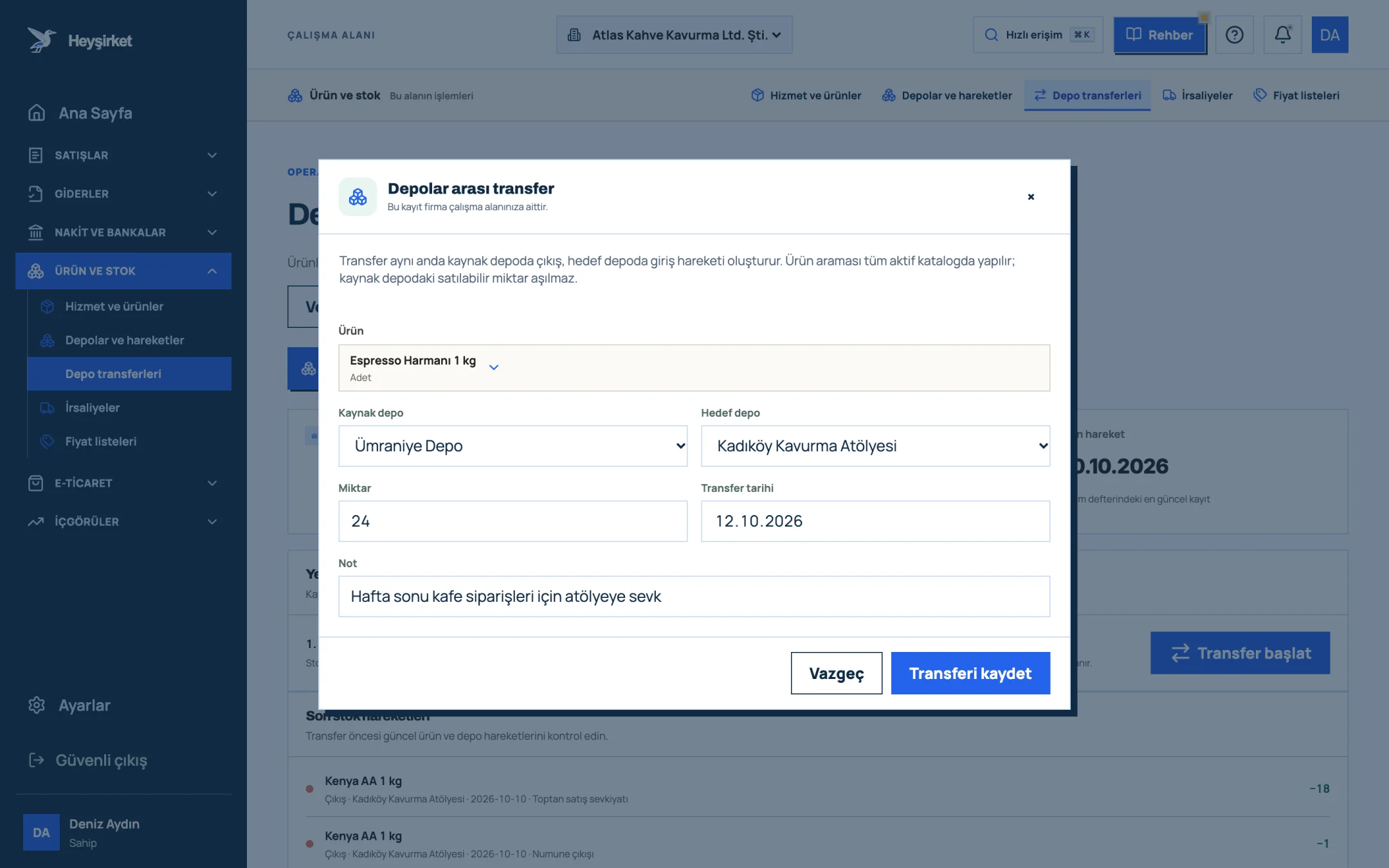This screenshot has width=1389, height=868.
Task: Click the Ürün ve stok breadcrumb icon
Action: (x=295, y=95)
